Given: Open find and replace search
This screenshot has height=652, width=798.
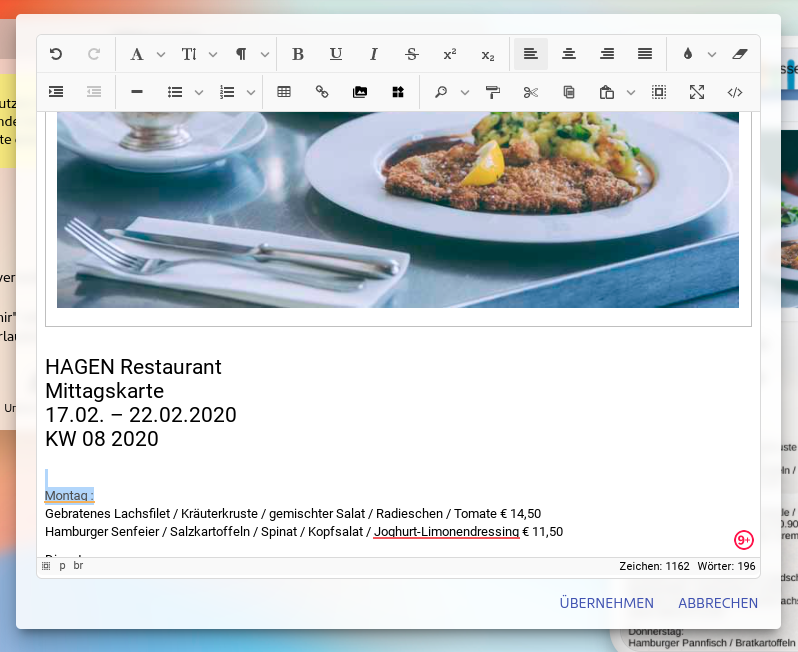Looking at the screenshot, I should [x=440, y=92].
